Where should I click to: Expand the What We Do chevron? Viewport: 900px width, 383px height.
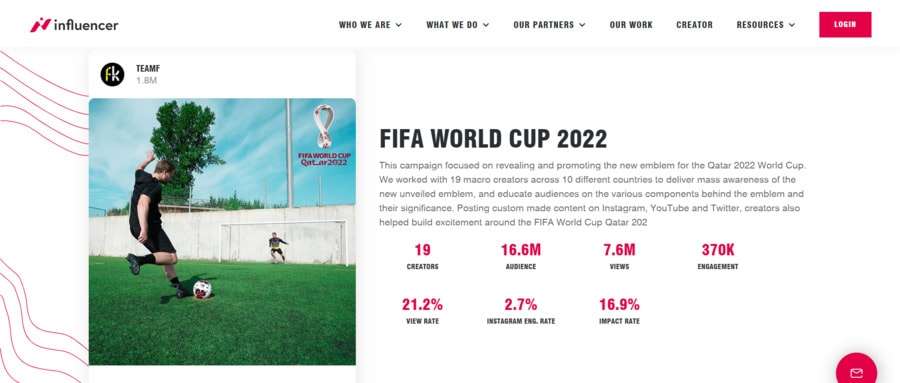coord(486,25)
